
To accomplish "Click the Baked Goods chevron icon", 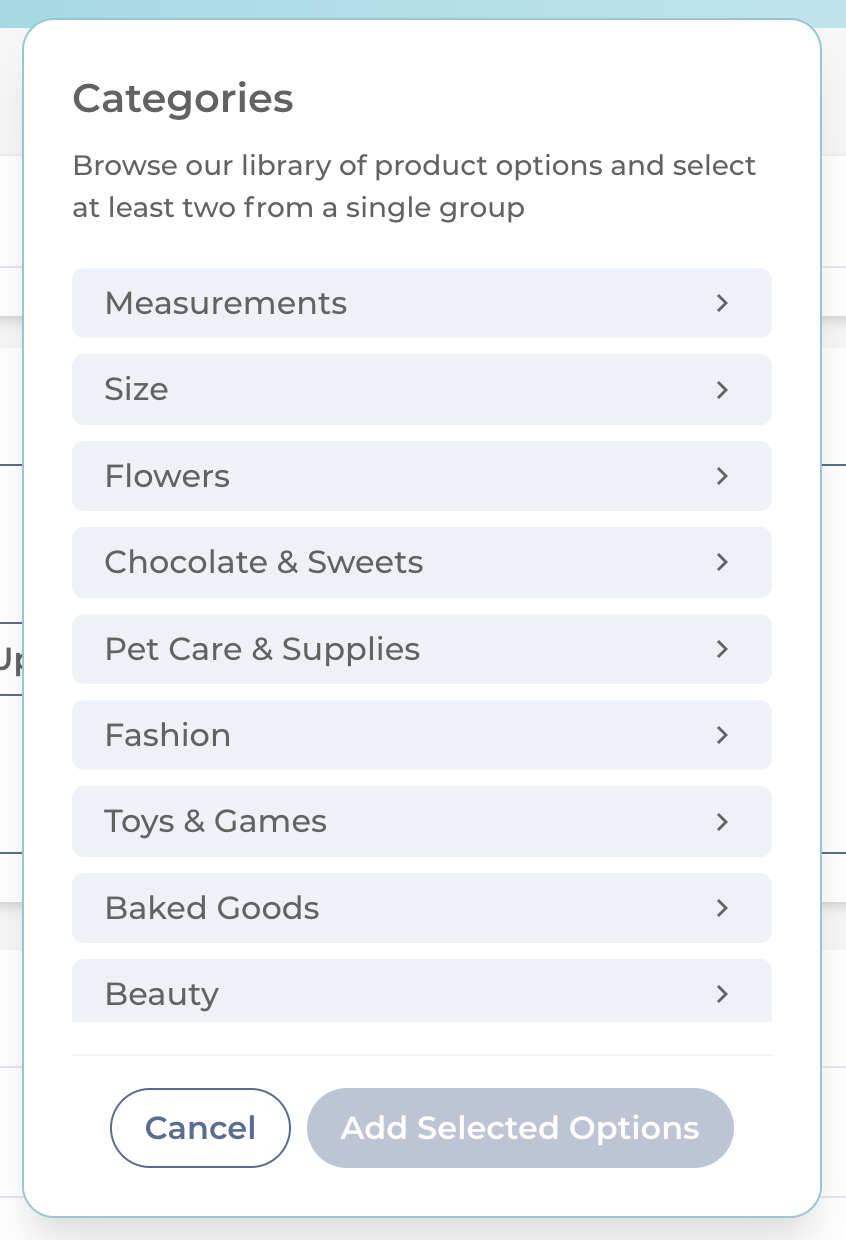I will [x=722, y=908].
